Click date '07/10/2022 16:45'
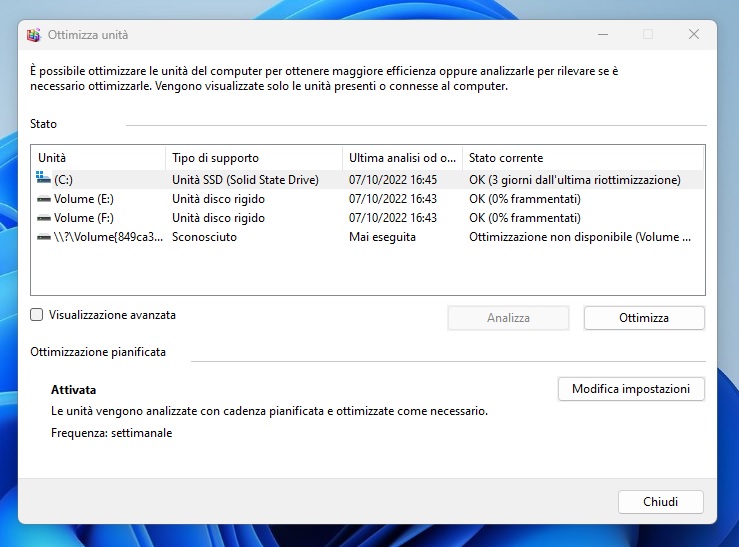739x547 pixels. [393, 180]
